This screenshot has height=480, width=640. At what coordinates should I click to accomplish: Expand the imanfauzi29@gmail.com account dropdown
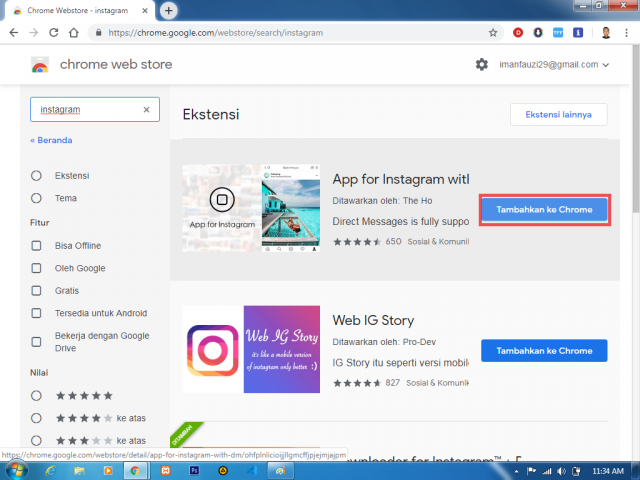pyautogui.click(x=554, y=64)
